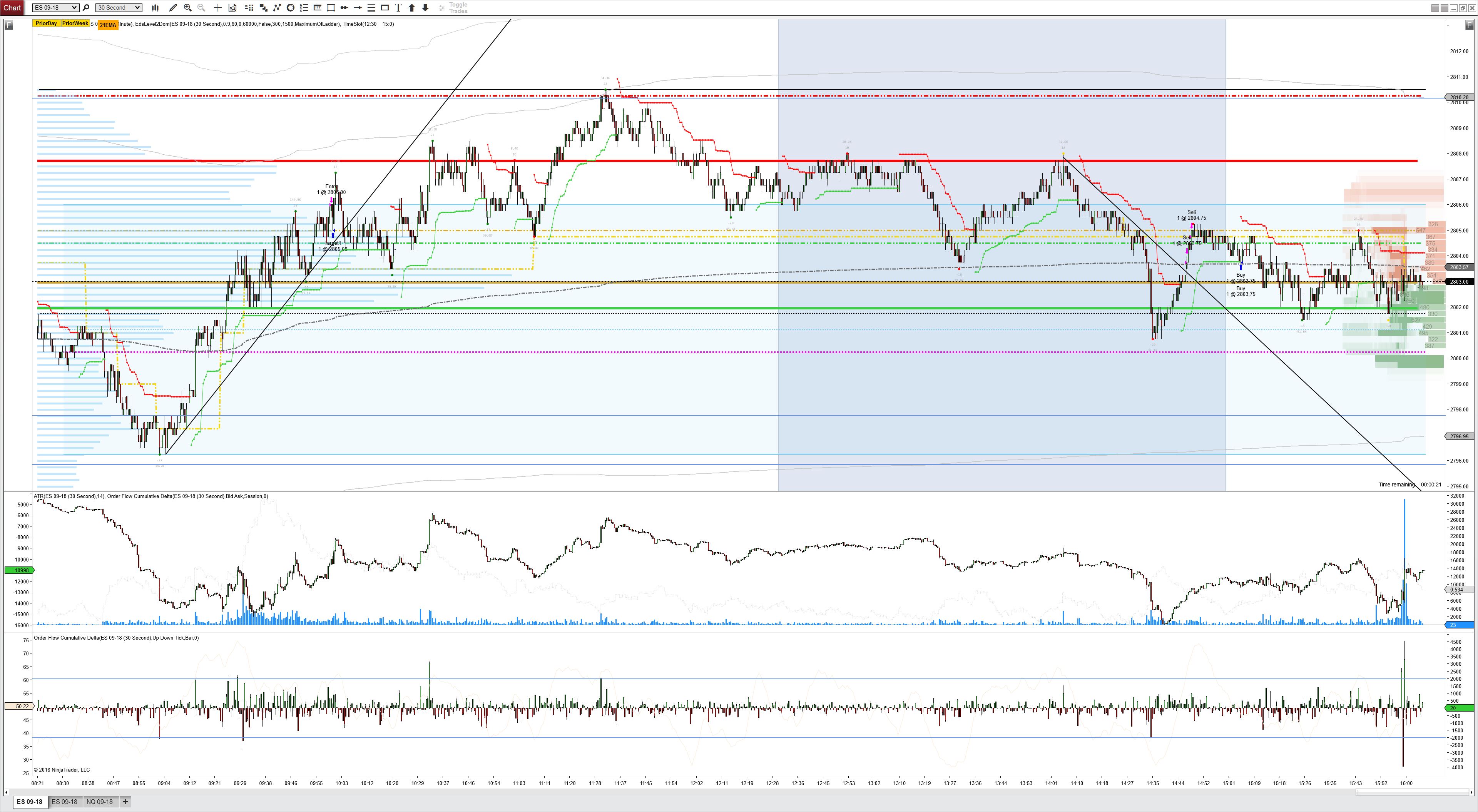The height and width of the screenshot is (812, 1478).
Task: Click the horizontal scrollbar at bottom right
Action: point(1413,792)
